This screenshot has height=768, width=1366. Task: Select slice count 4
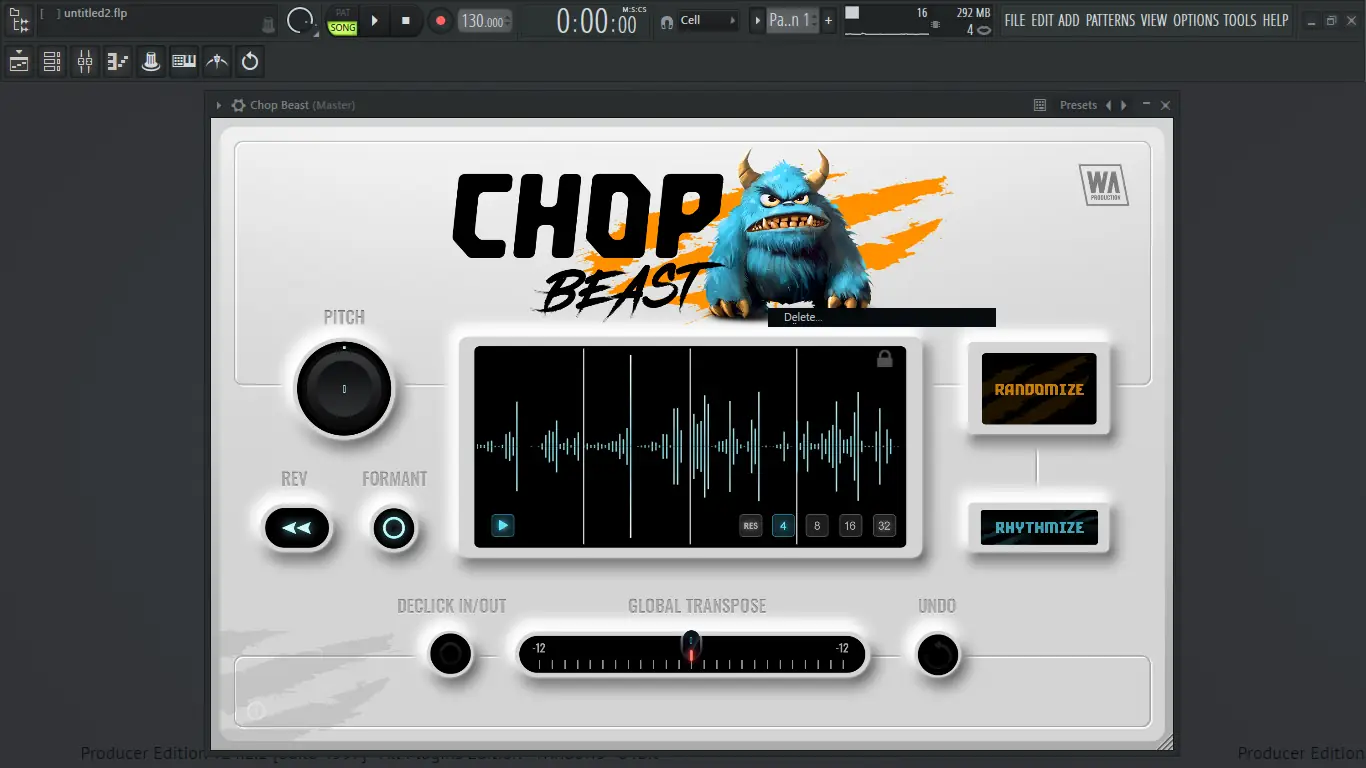click(783, 526)
